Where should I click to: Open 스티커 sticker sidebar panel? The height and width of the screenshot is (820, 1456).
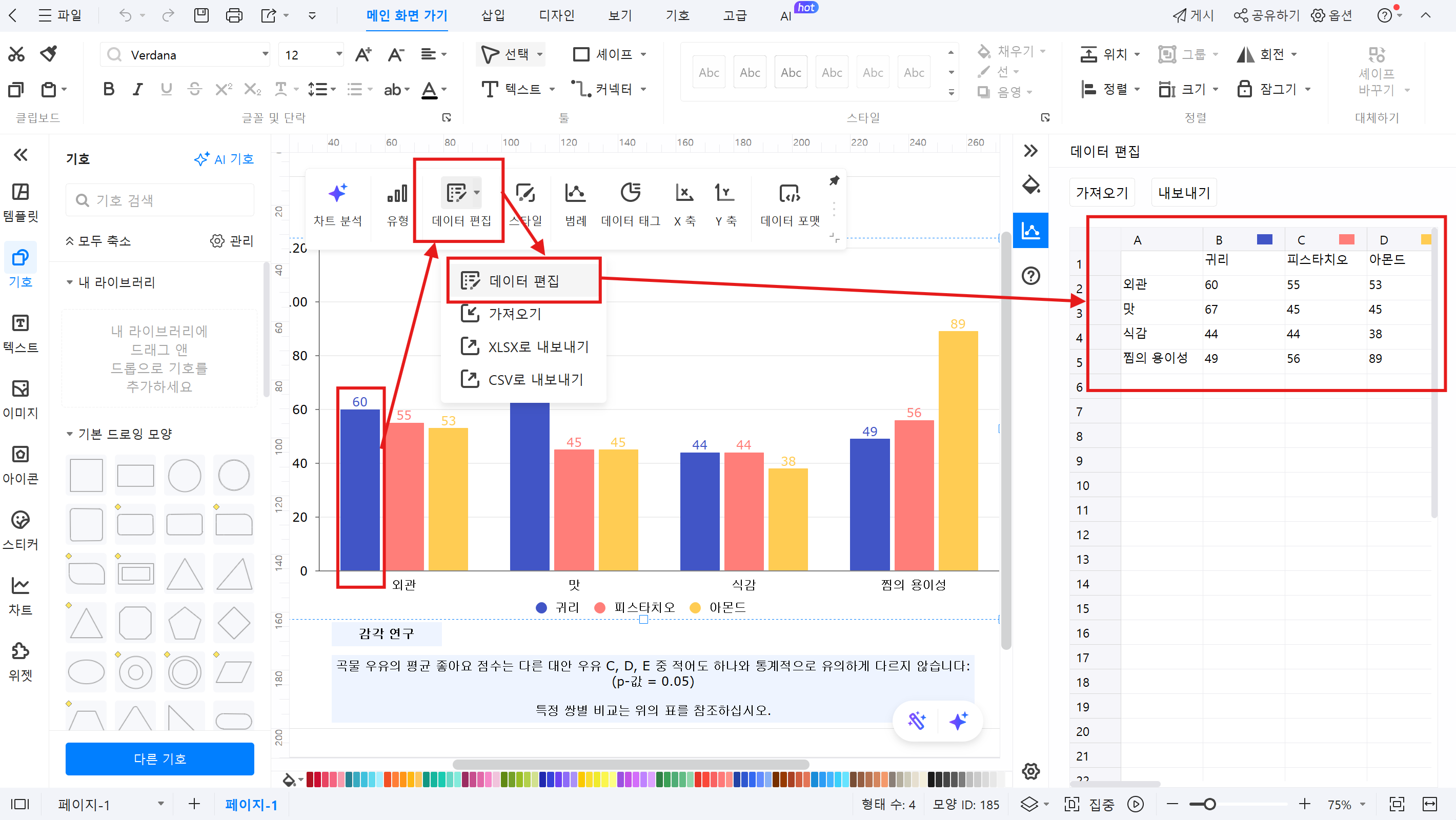point(21,530)
